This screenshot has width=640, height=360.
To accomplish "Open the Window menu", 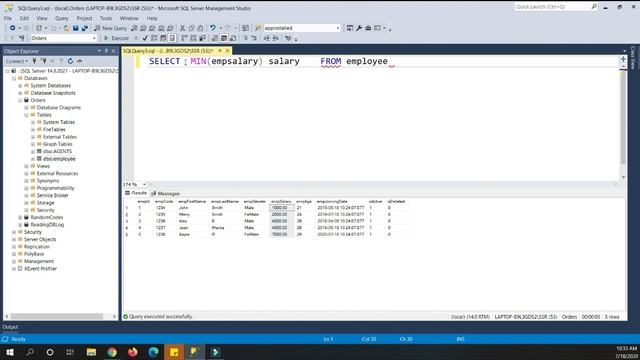I will tap(129, 18).
